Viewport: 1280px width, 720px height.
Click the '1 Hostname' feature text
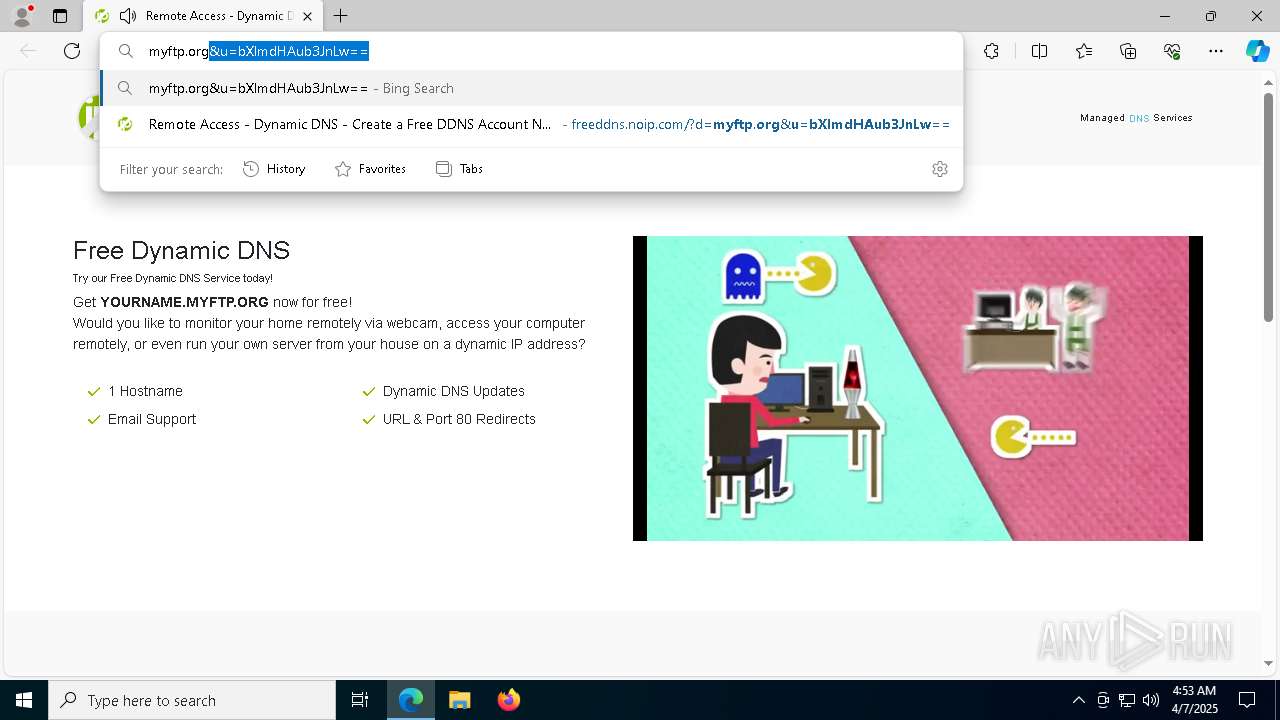[x=145, y=391]
